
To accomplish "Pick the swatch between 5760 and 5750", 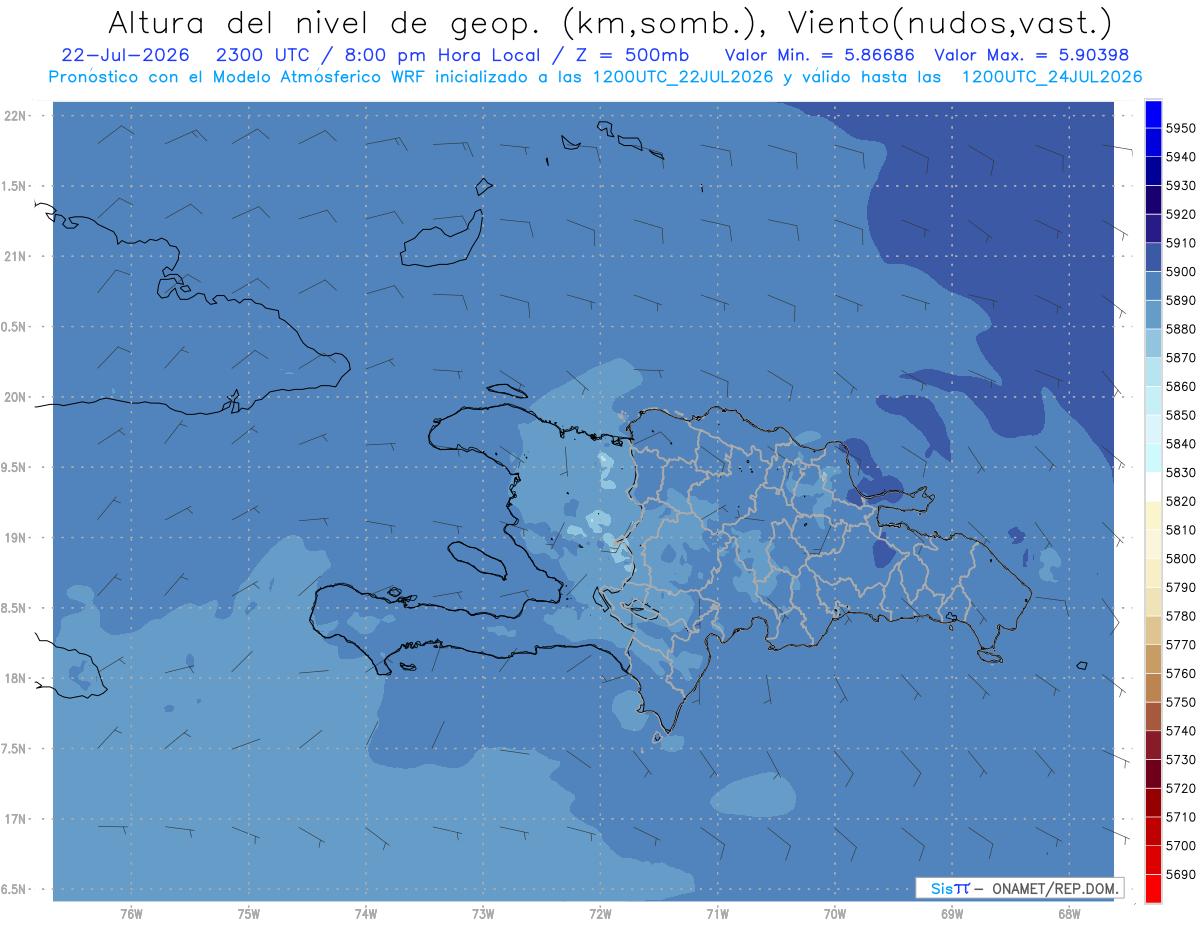I will (1152, 687).
